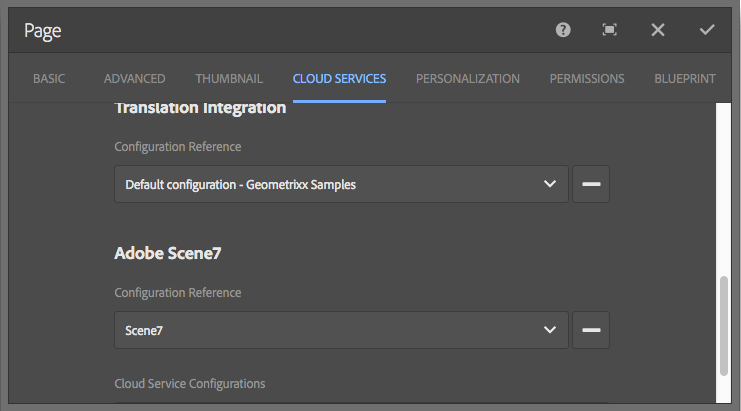Cancel the dialog with the X icon
741x411 pixels.
tap(658, 30)
